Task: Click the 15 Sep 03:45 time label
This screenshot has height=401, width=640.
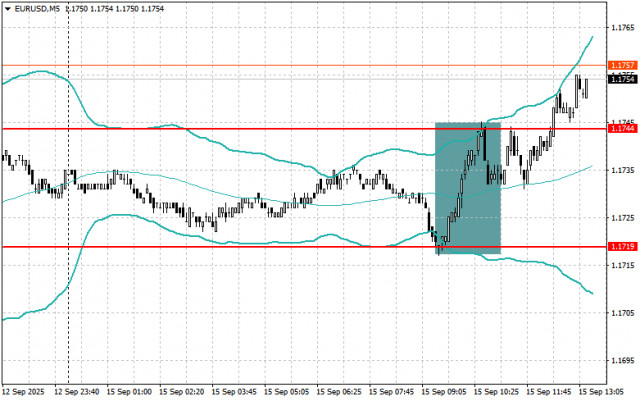Action: [x=234, y=392]
